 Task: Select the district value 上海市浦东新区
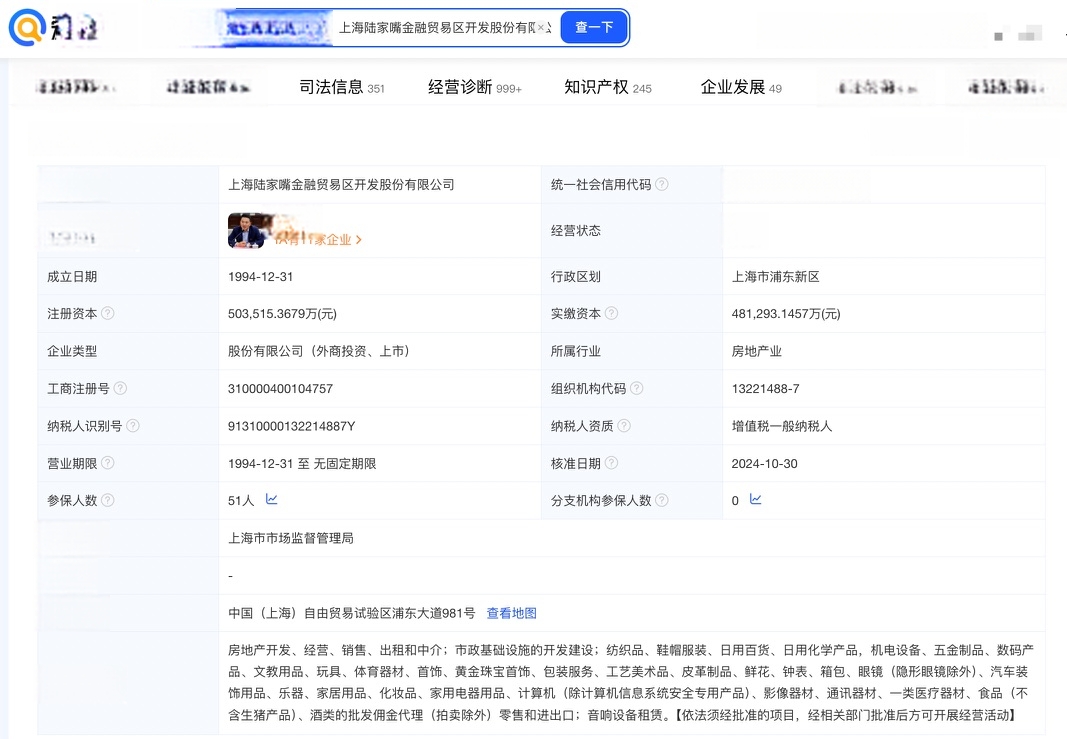[x=776, y=276]
